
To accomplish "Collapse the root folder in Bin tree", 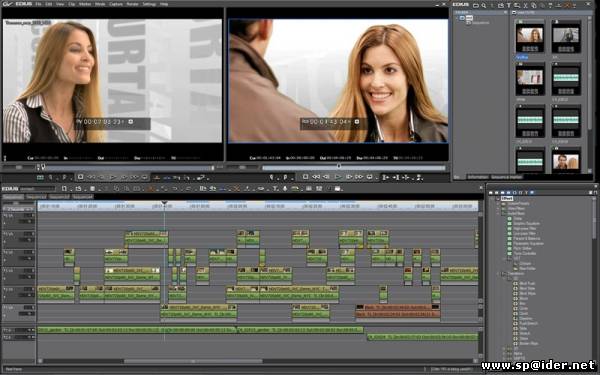I will pyautogui.click(x=458, y=18).
